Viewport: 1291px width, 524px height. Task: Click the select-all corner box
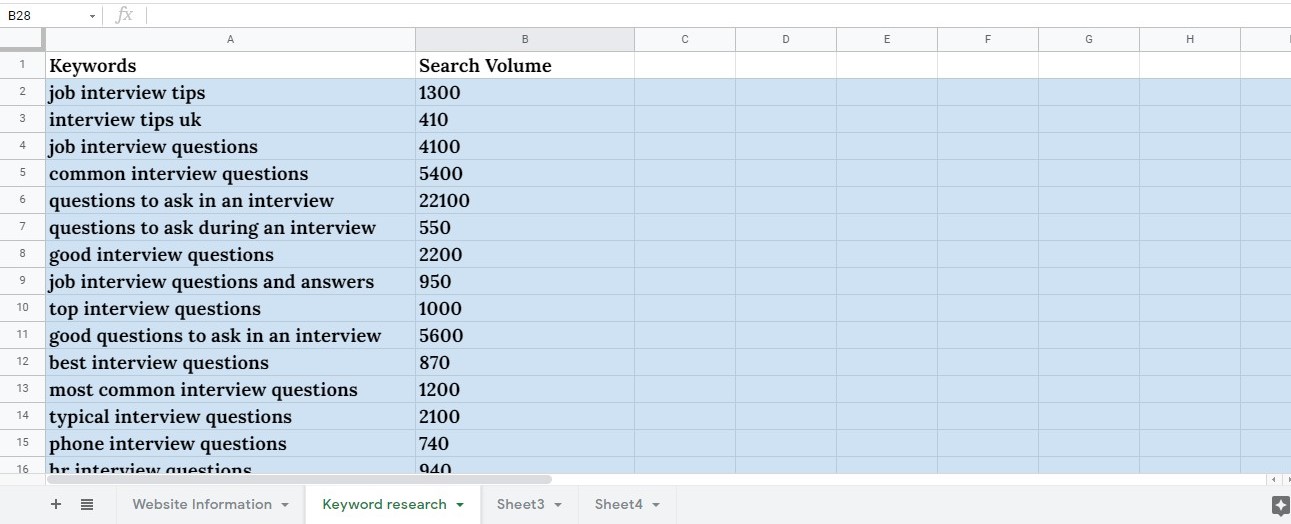coord(22,39)
